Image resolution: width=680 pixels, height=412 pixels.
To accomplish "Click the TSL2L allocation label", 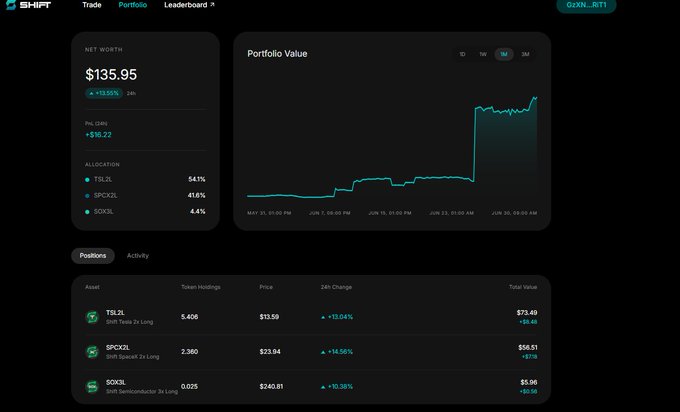I will coord(103,180).
